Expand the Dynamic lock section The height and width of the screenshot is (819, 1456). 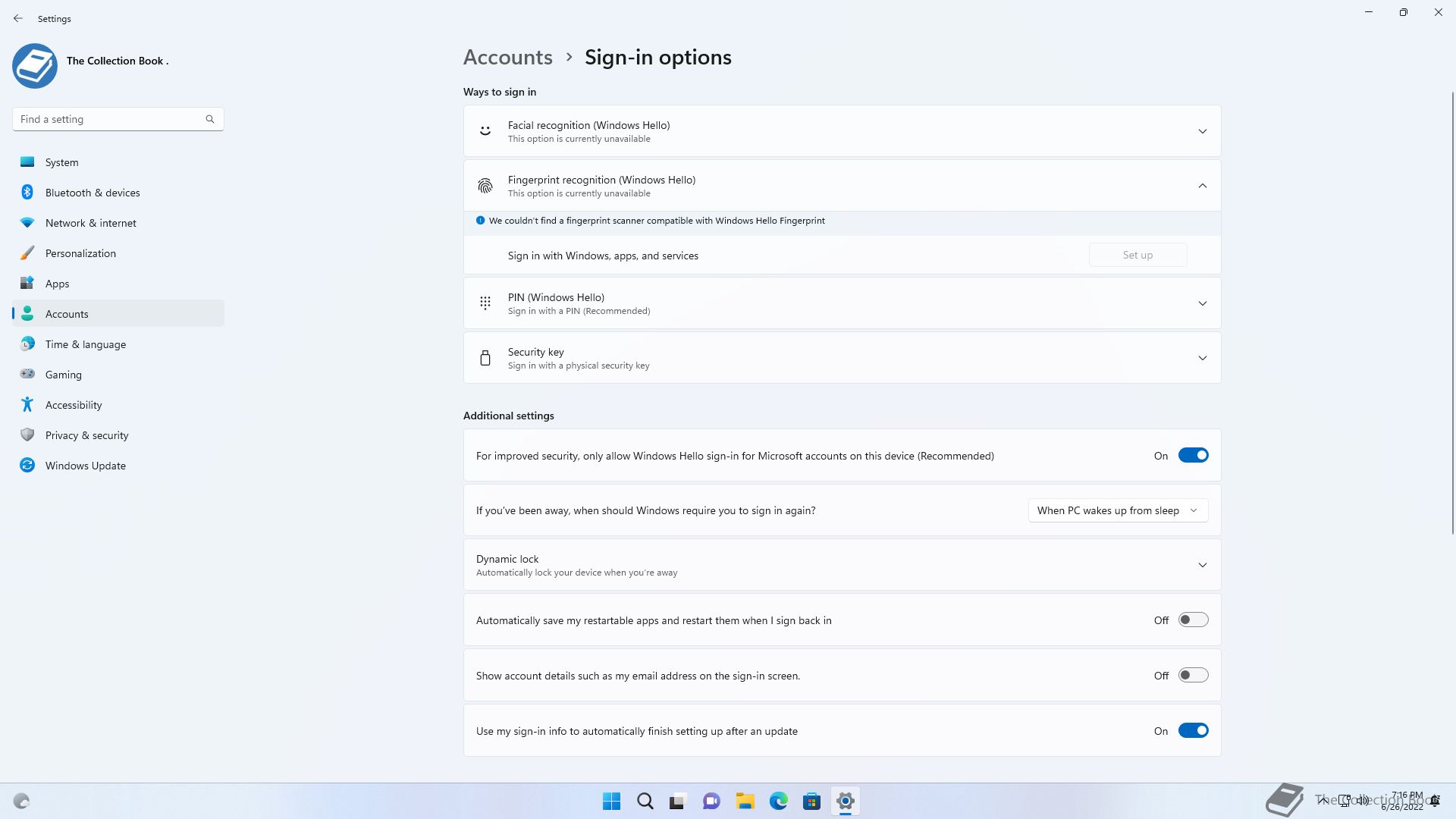click(1202, 565)
